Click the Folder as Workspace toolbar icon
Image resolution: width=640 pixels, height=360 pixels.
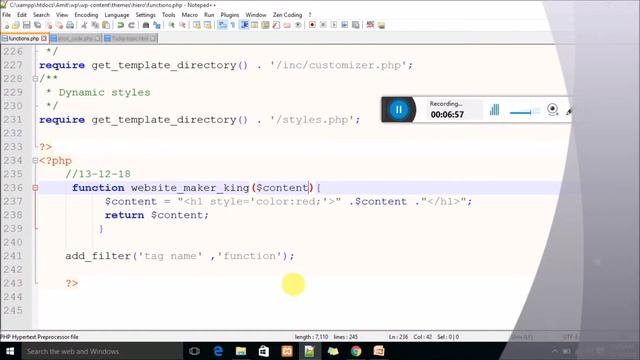[x=287, y=25]
